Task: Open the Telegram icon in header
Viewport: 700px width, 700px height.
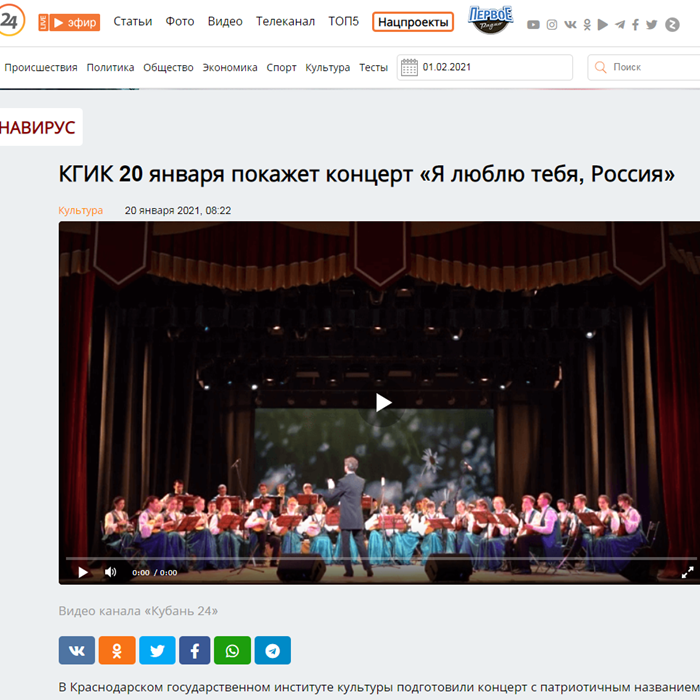Action: click(620, 25)
